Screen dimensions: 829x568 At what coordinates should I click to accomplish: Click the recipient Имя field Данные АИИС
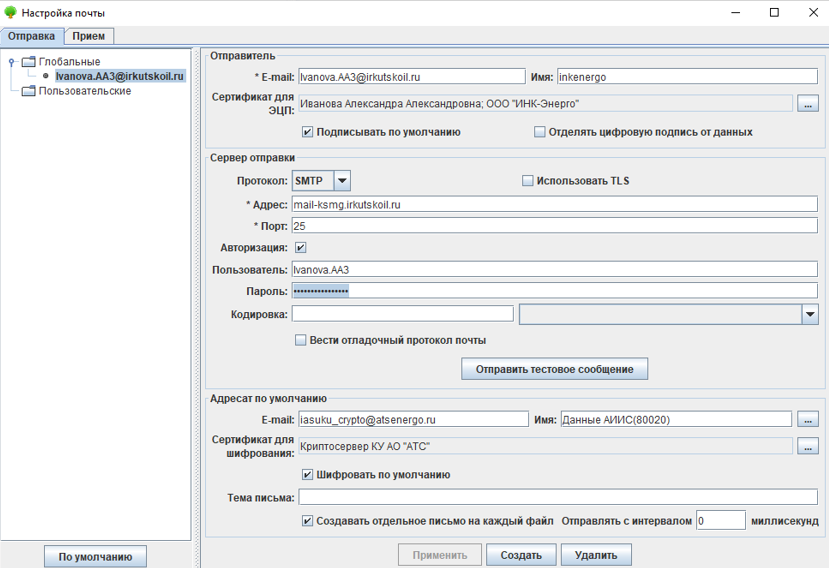[676, 419]
